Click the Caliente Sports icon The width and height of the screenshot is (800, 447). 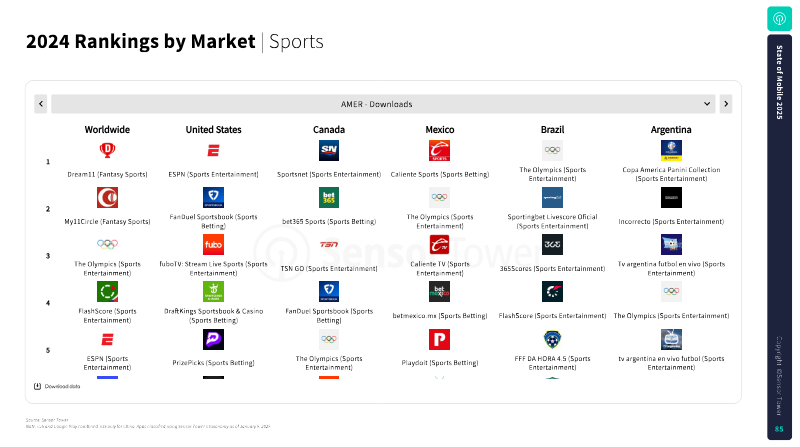[x=439, y=151]
